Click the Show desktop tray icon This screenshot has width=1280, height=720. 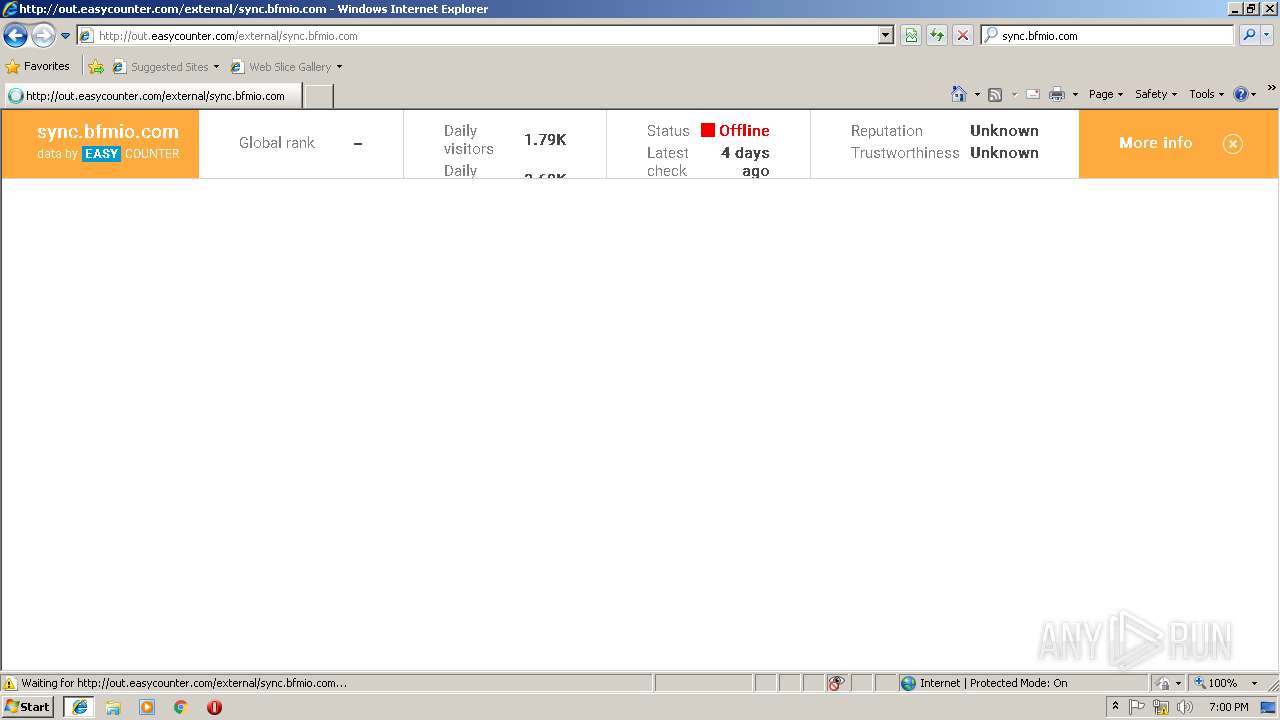(x=1269, y=707)
